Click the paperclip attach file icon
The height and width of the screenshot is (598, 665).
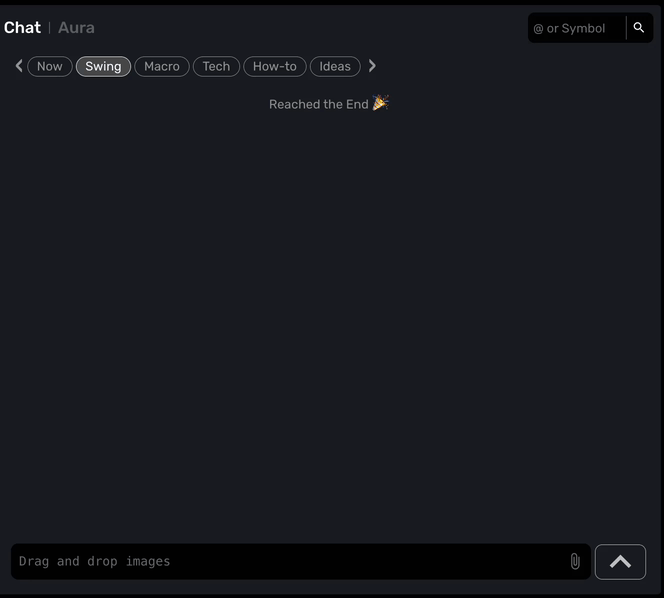[x=575, y=562]
